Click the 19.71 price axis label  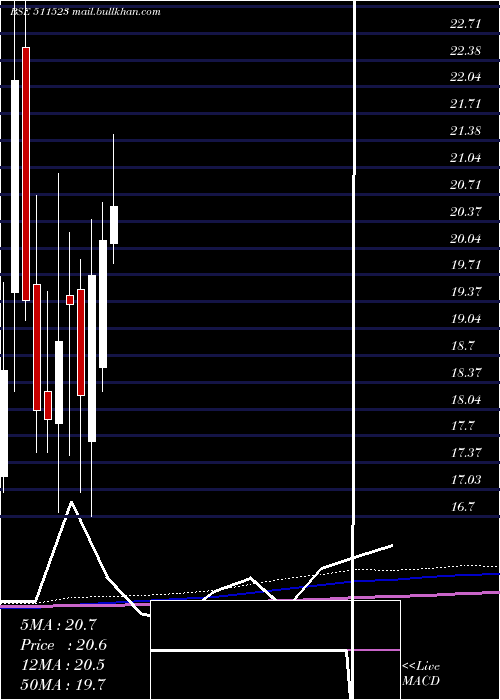466,265
